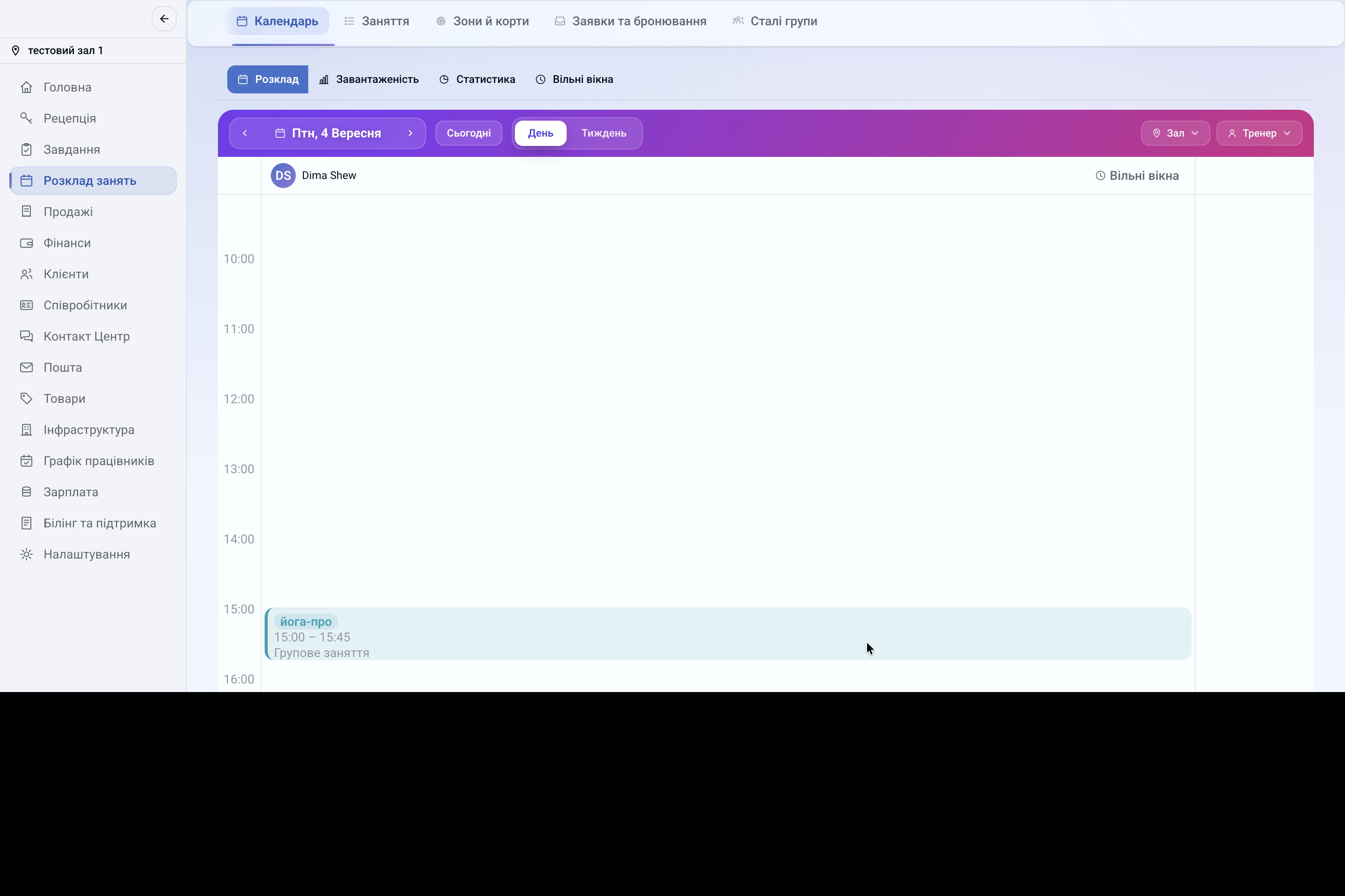Open Налаштування via the gear icon
The image size is (1345, 896).
coord(26,554)
